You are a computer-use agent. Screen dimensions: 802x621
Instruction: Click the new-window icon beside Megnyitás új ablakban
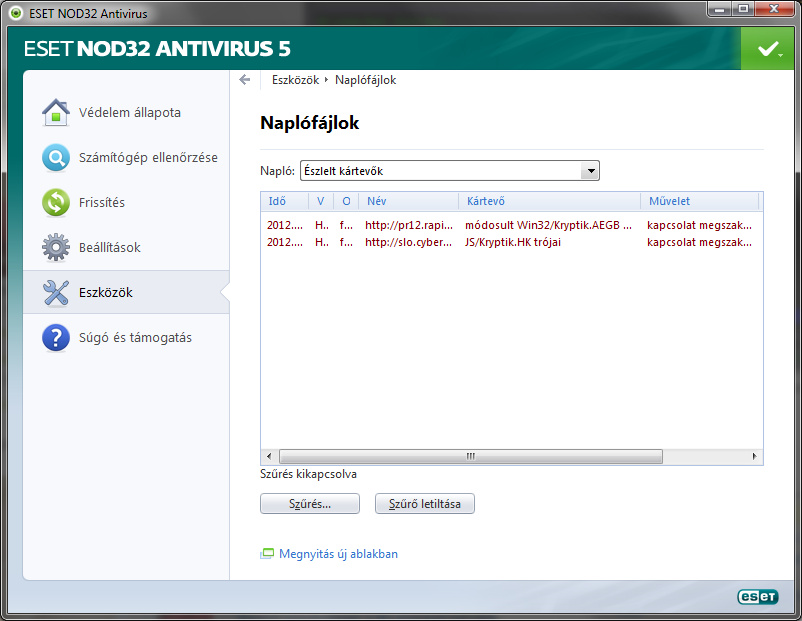tap(267, 554)
